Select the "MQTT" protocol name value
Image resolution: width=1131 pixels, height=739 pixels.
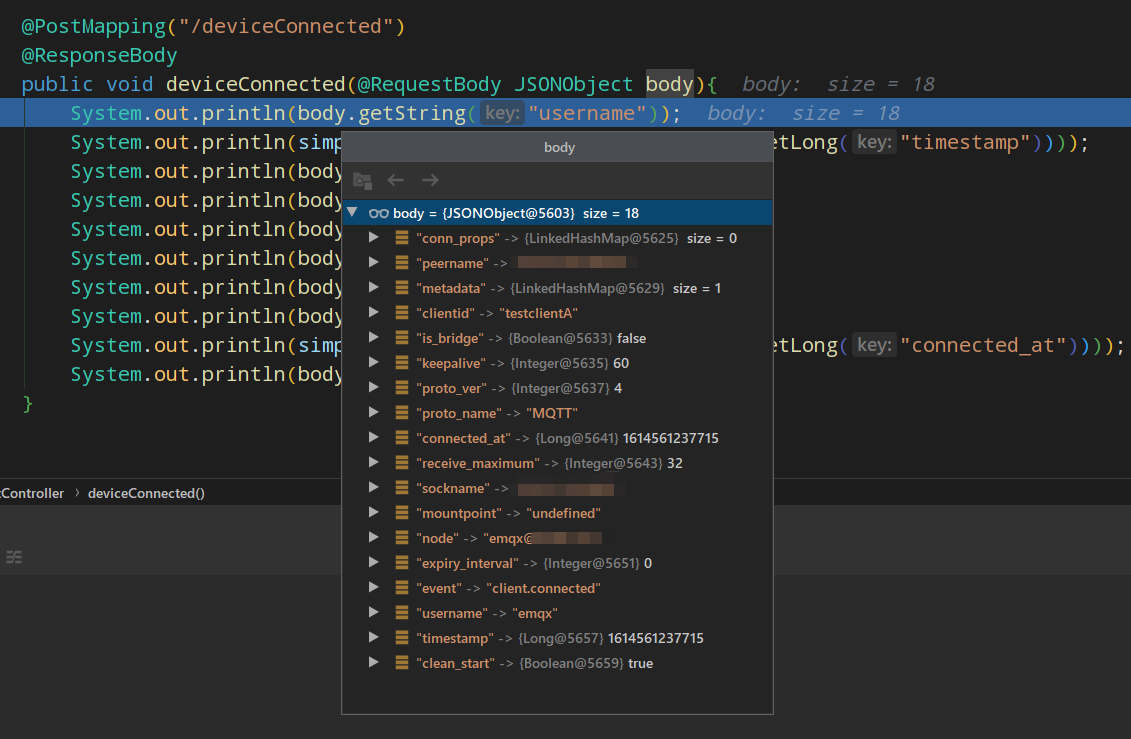[552, 413]
